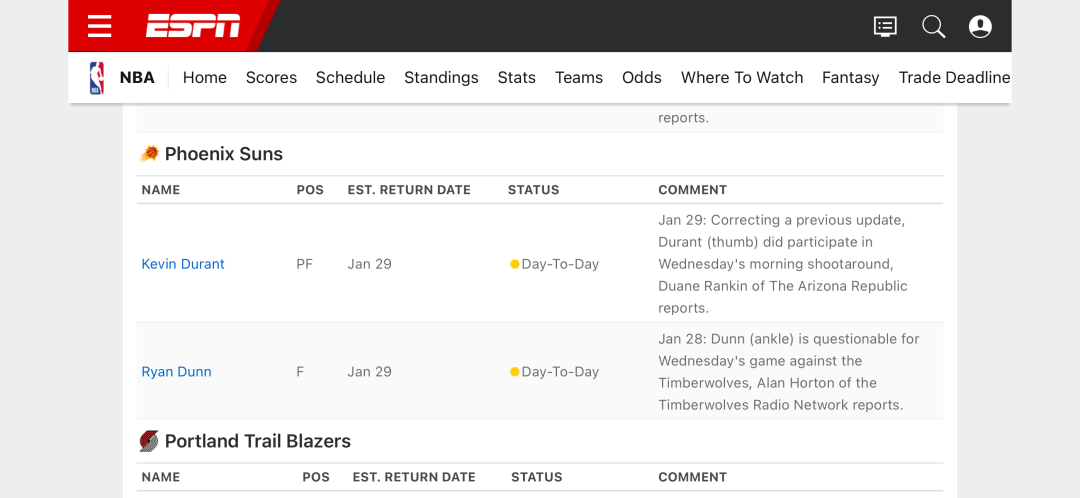View the Standings tab
1080x498 pixels.
point(442,78)
